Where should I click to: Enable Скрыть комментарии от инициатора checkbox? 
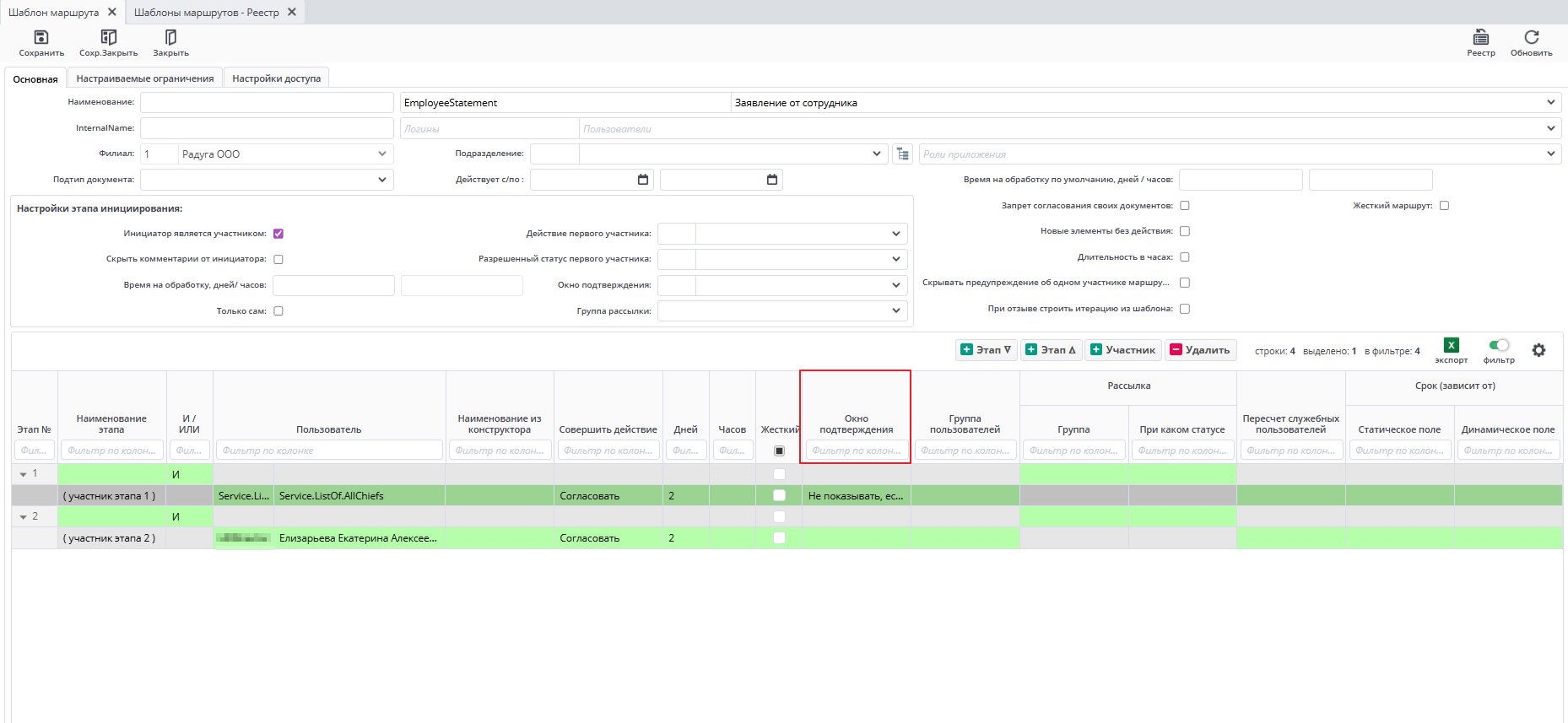[x=278, y=259]
